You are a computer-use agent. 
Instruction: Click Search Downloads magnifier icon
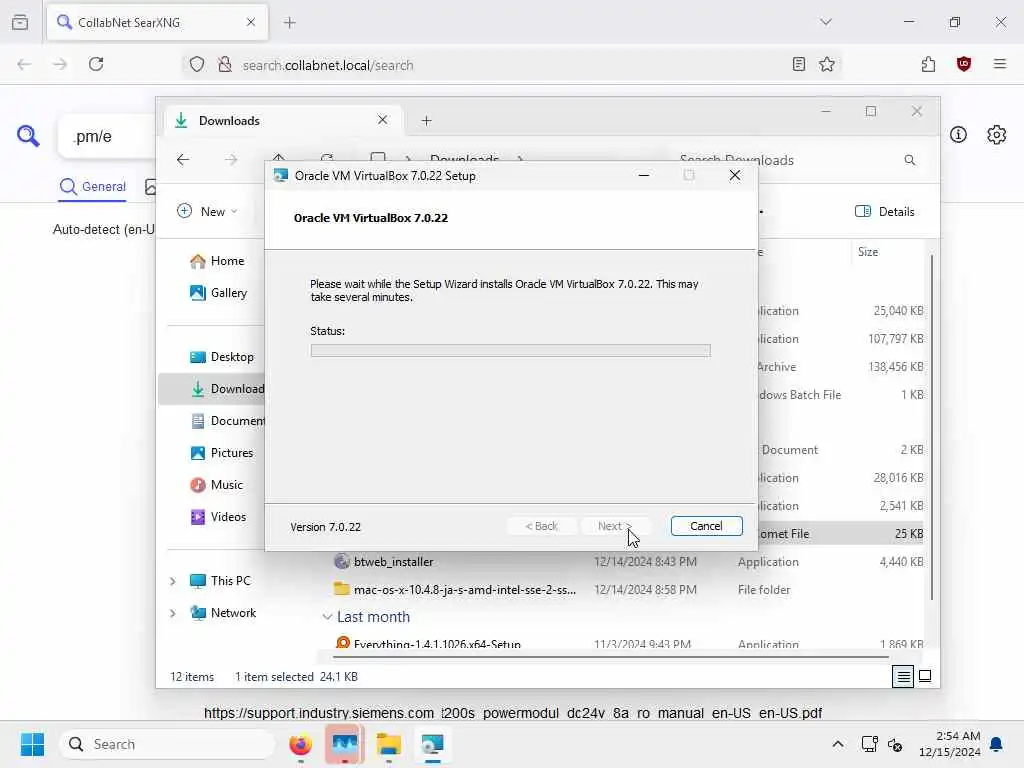[x=910, y=160]
